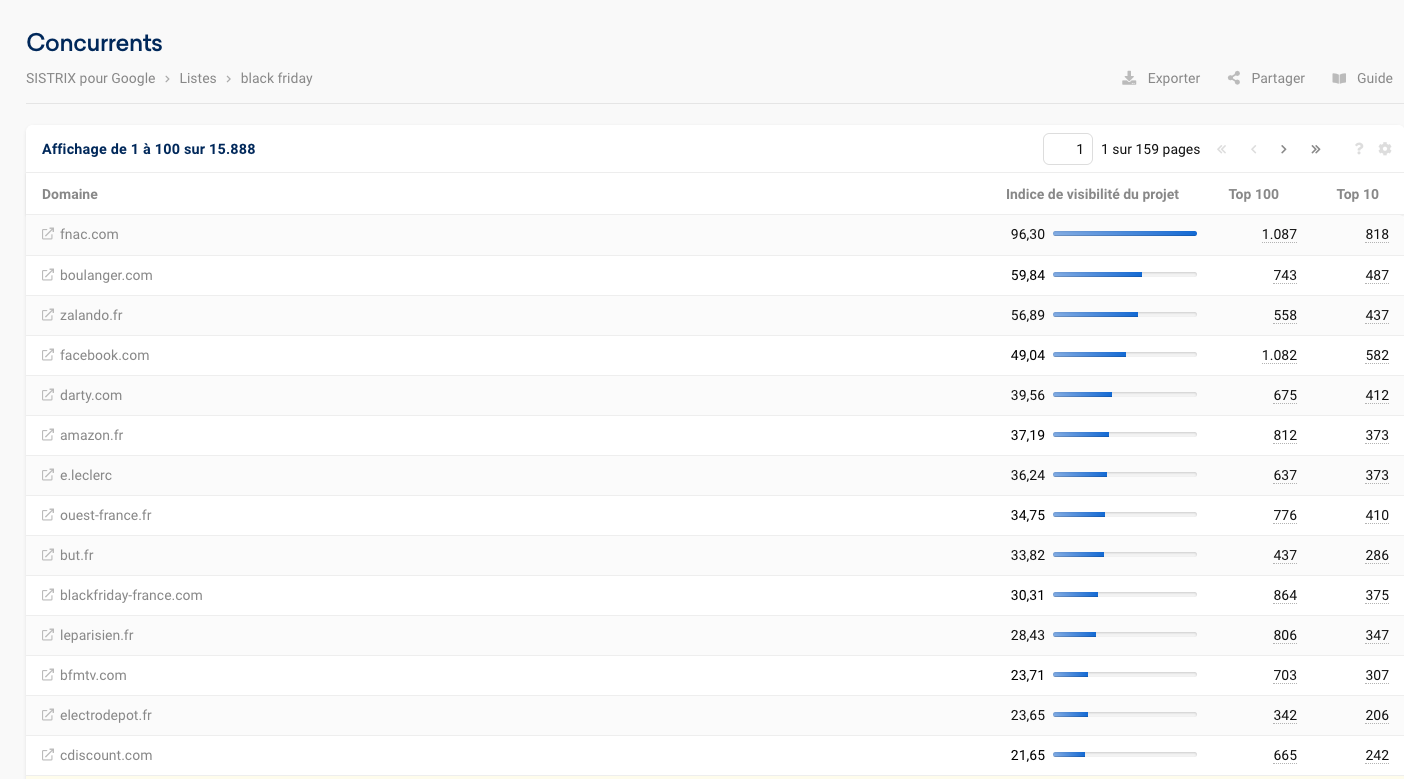Click Top 100 value 1.082 for facebook.com
1404x779 pixels.
1279,355
